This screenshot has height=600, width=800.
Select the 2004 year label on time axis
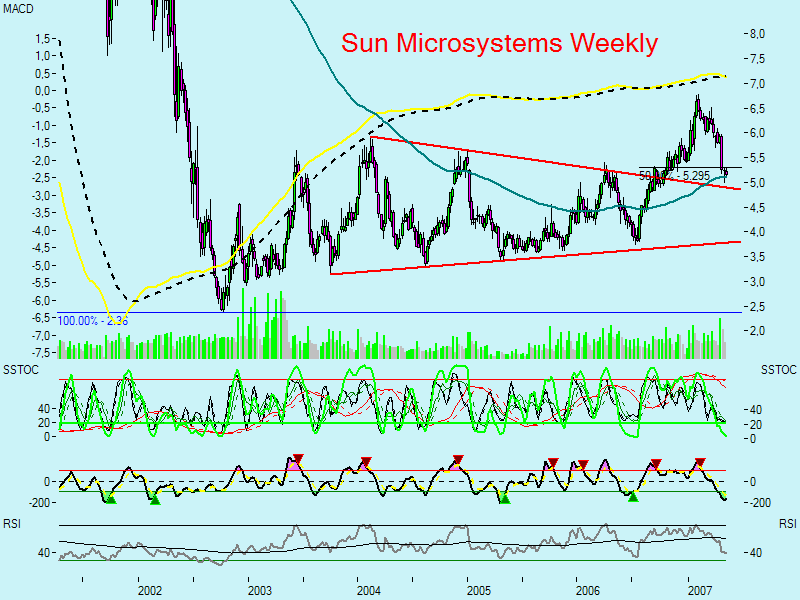(369, 591)
